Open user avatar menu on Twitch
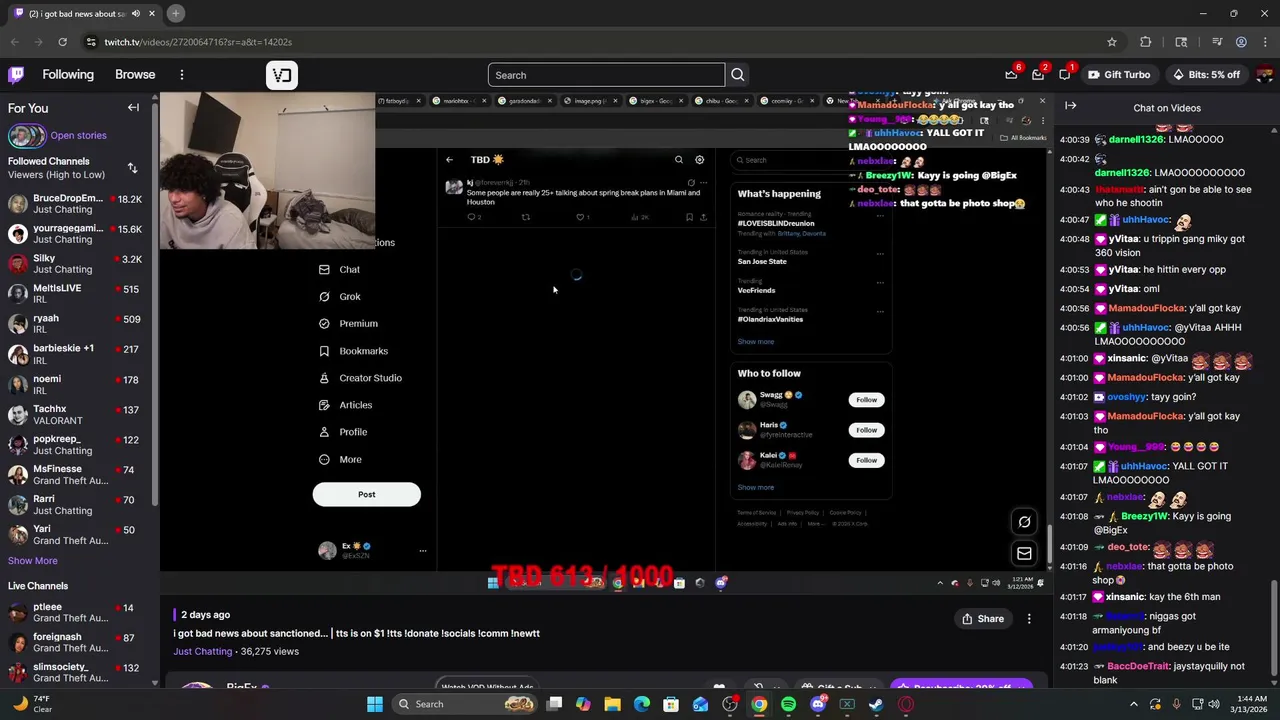Image resolution: width=1280 pixels, height=720 pixels. (x=1265, y=75)
